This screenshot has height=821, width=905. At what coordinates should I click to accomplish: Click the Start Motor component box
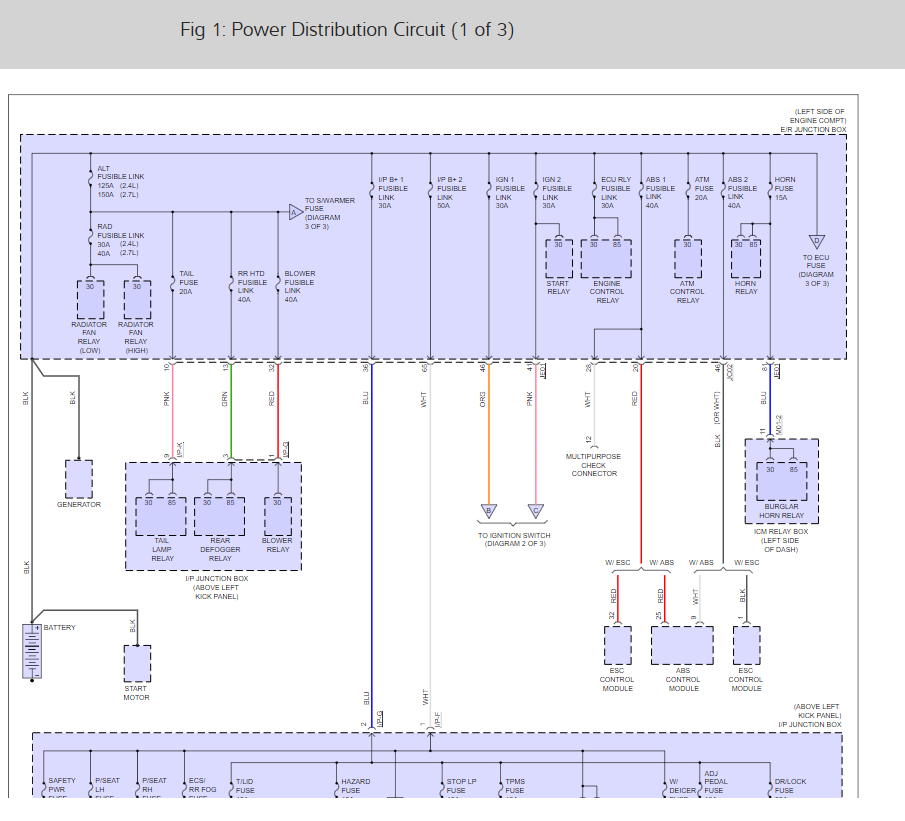137,663
